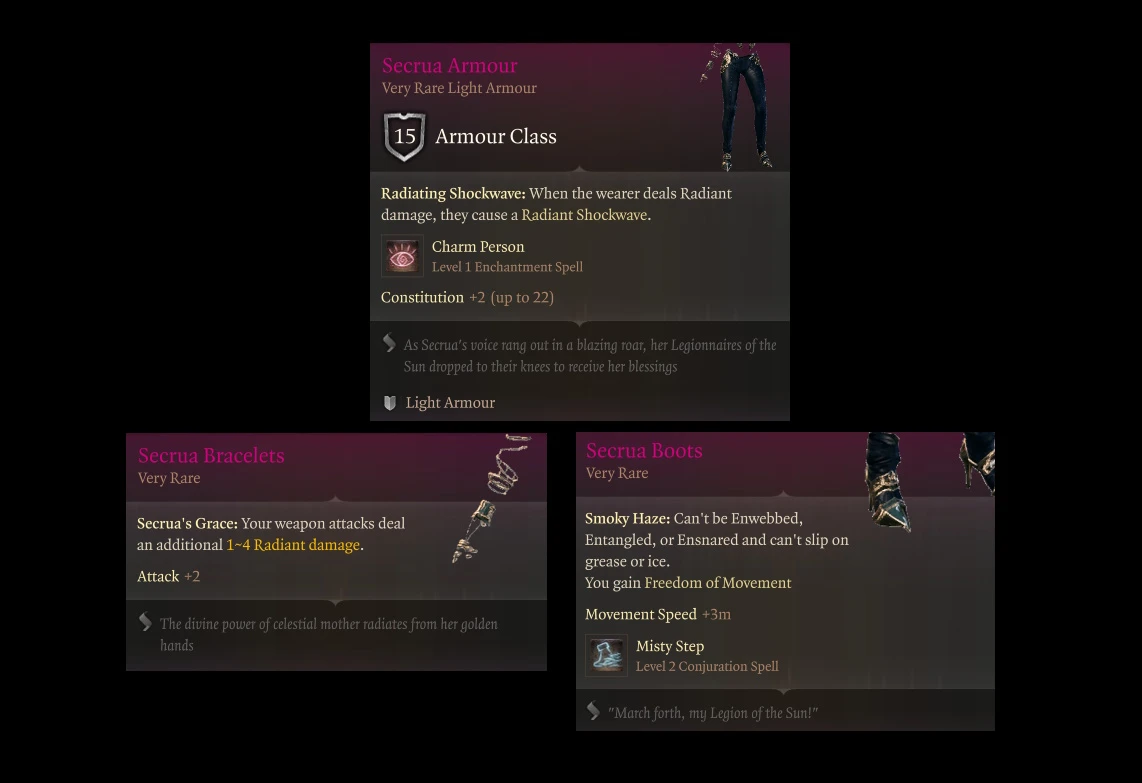The height and width of the screenshot is (783, 1142).
Task: Click the Secrua Boots lore quill icon
Action: pyautogui.click(x=594, y=711)
